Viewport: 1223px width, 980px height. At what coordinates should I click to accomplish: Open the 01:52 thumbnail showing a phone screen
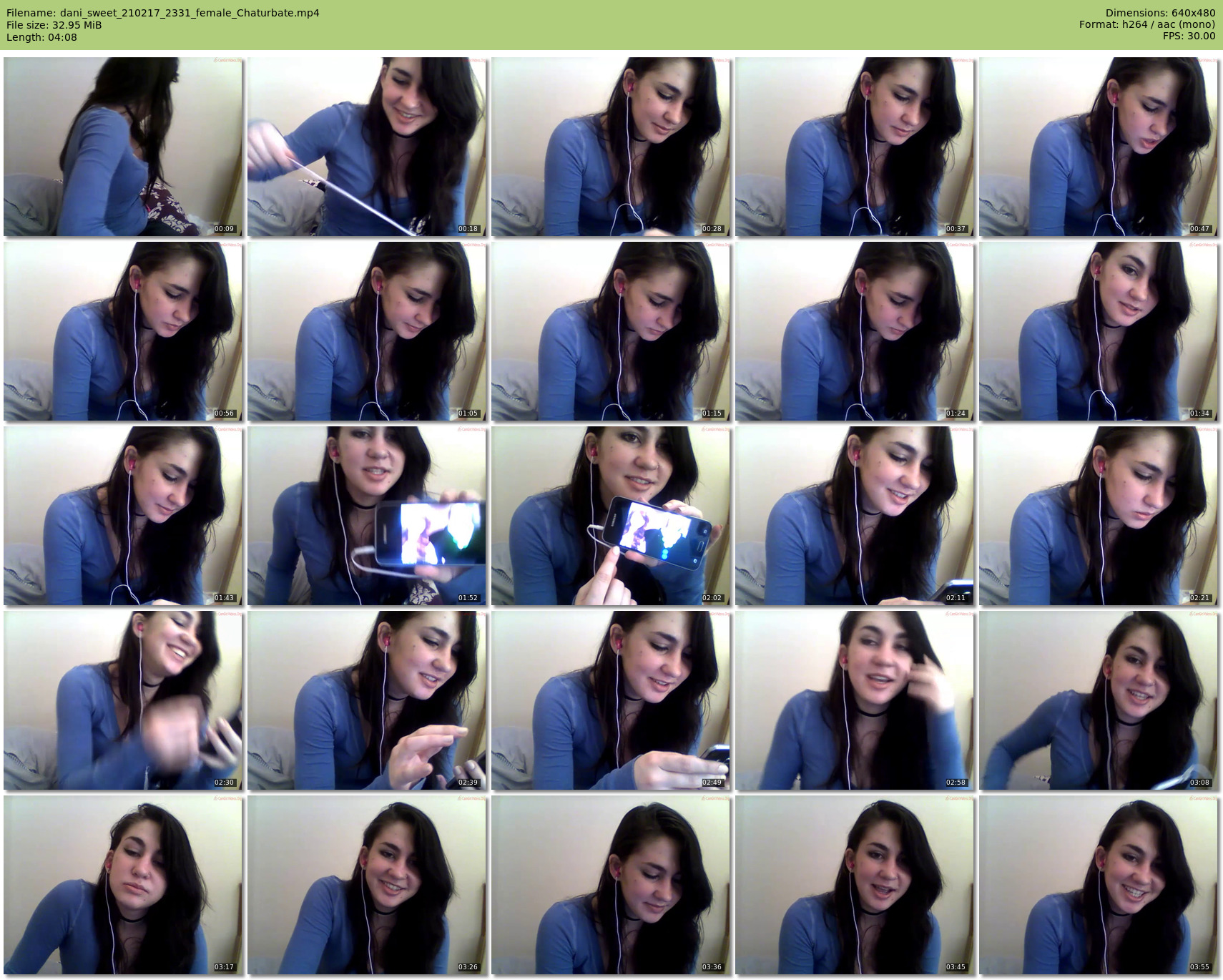(367, 516)
